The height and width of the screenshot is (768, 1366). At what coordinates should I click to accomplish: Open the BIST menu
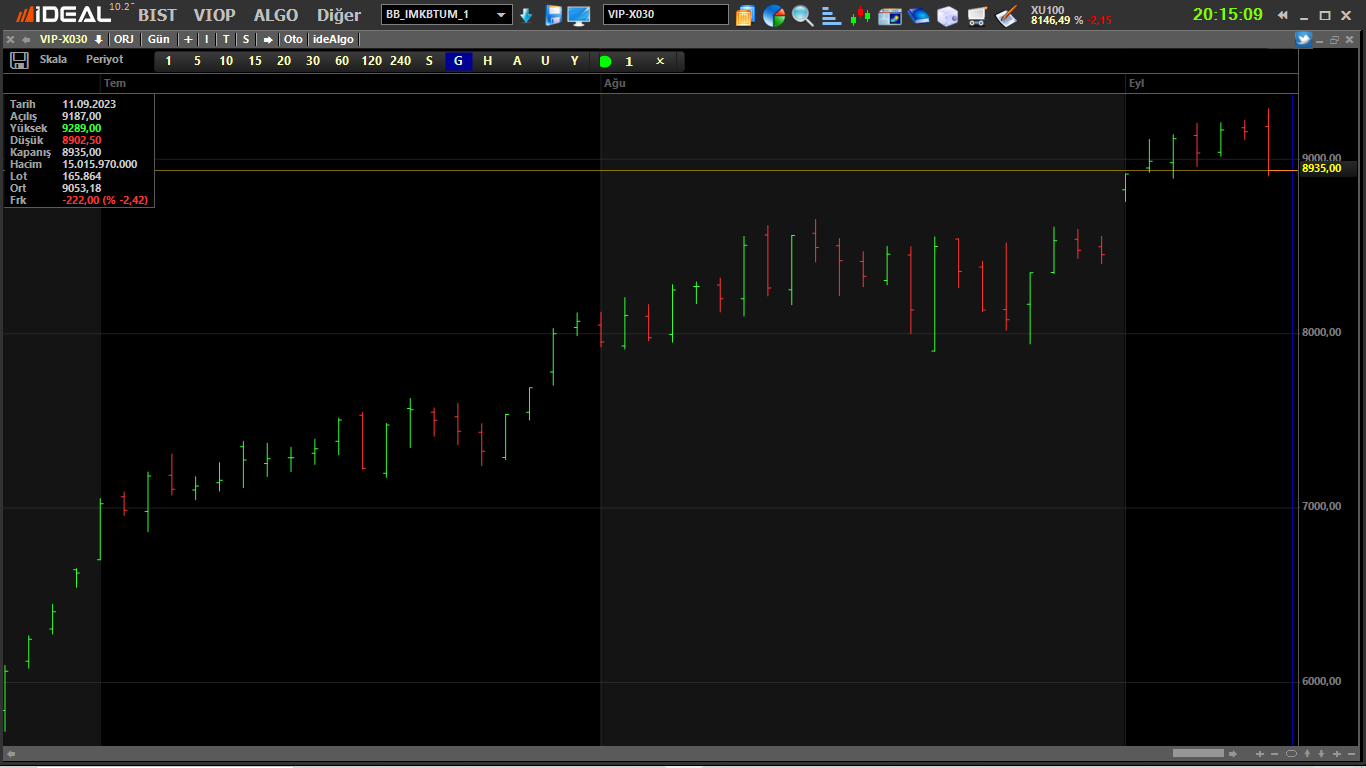(157, 15)
